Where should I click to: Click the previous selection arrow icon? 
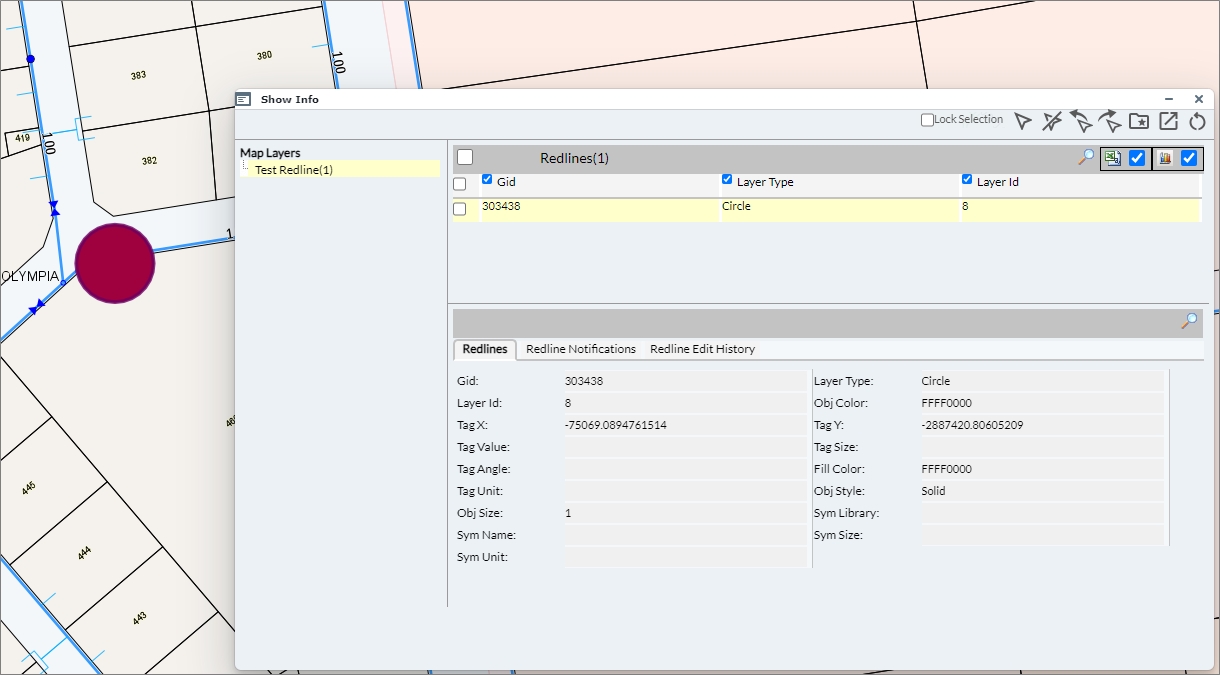(1080, 121)
